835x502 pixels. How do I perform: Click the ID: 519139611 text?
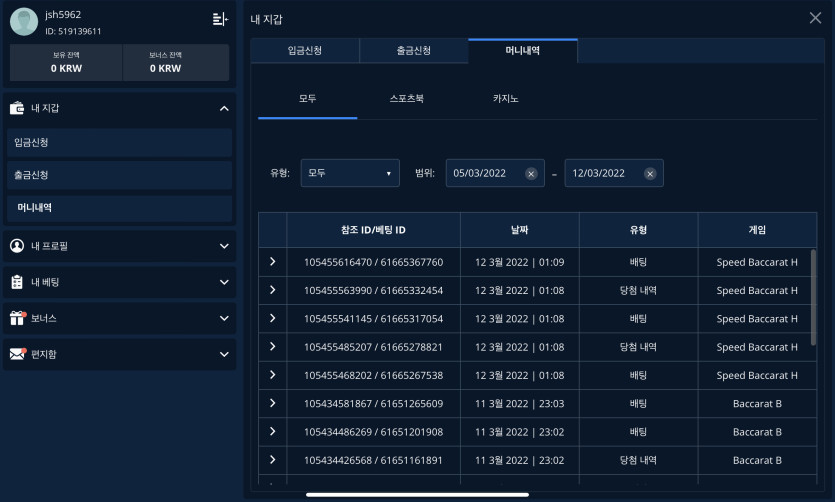73,31
